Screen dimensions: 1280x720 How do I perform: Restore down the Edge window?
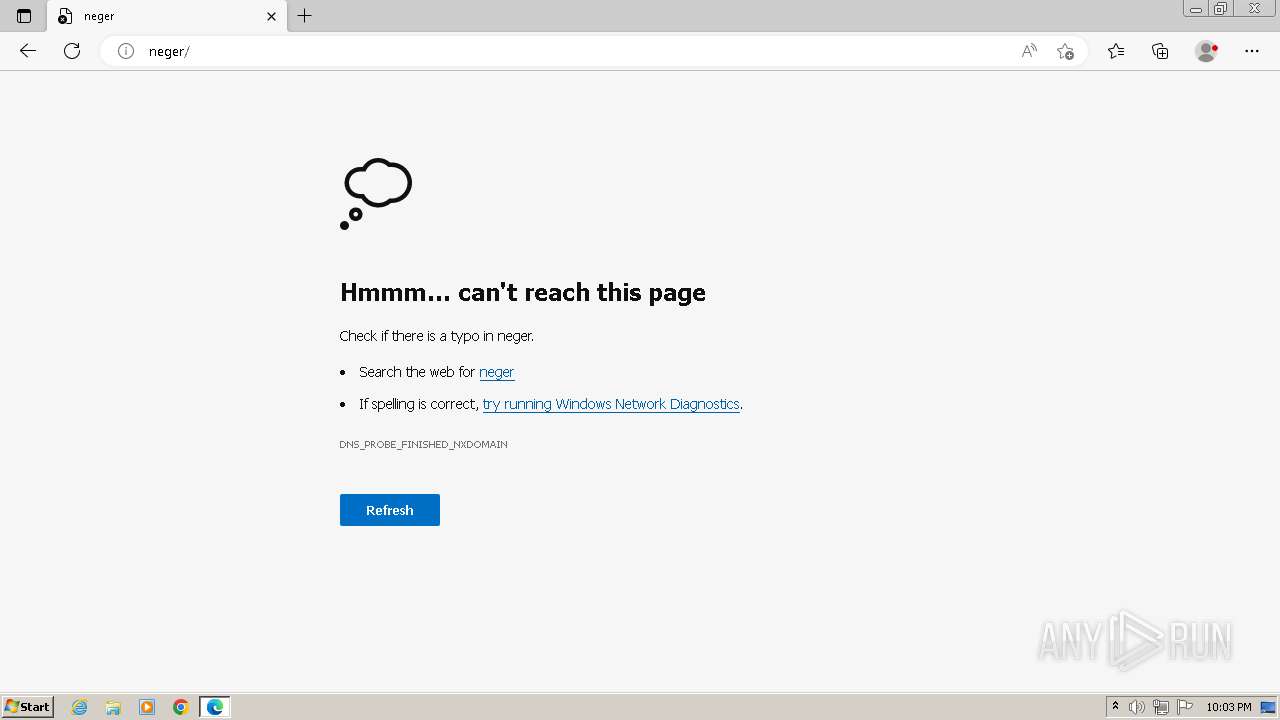click(1220, 9)
